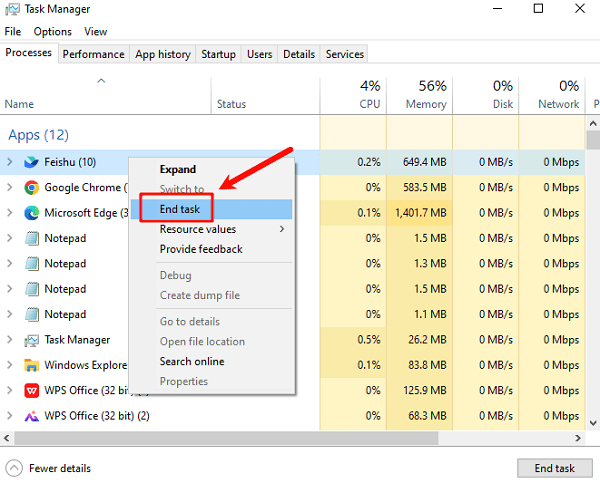The image size is (600, 483).
Task: Expand the Google Chrome process group
Action: [x=10, y=187]
